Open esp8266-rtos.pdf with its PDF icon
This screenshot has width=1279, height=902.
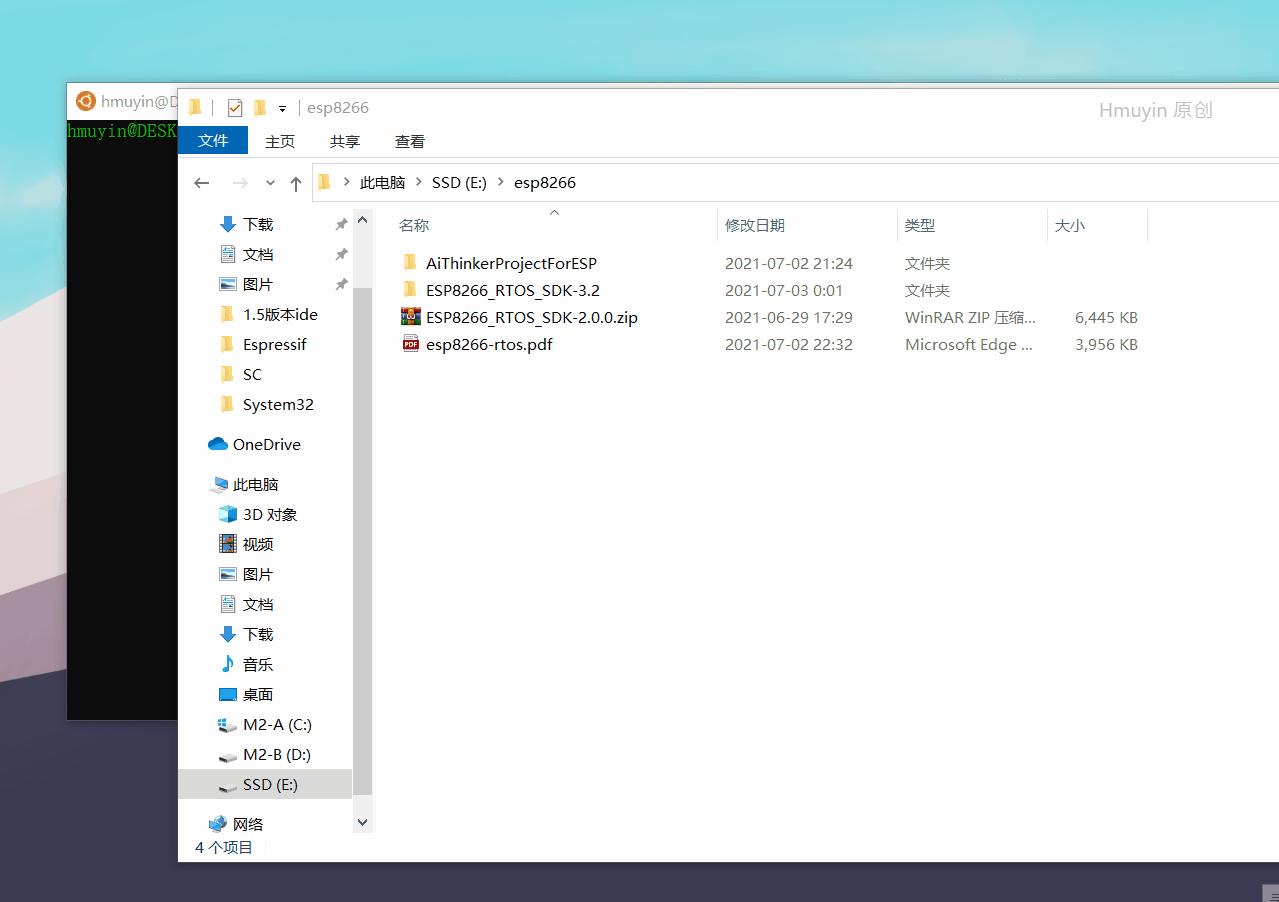[410, 344]
